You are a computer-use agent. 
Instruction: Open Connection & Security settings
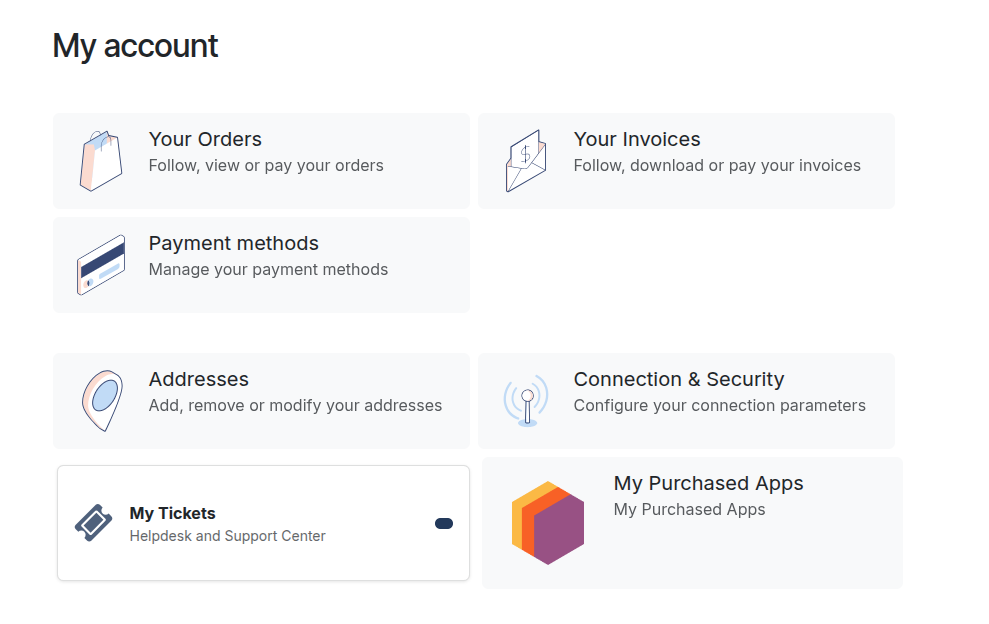686,400
